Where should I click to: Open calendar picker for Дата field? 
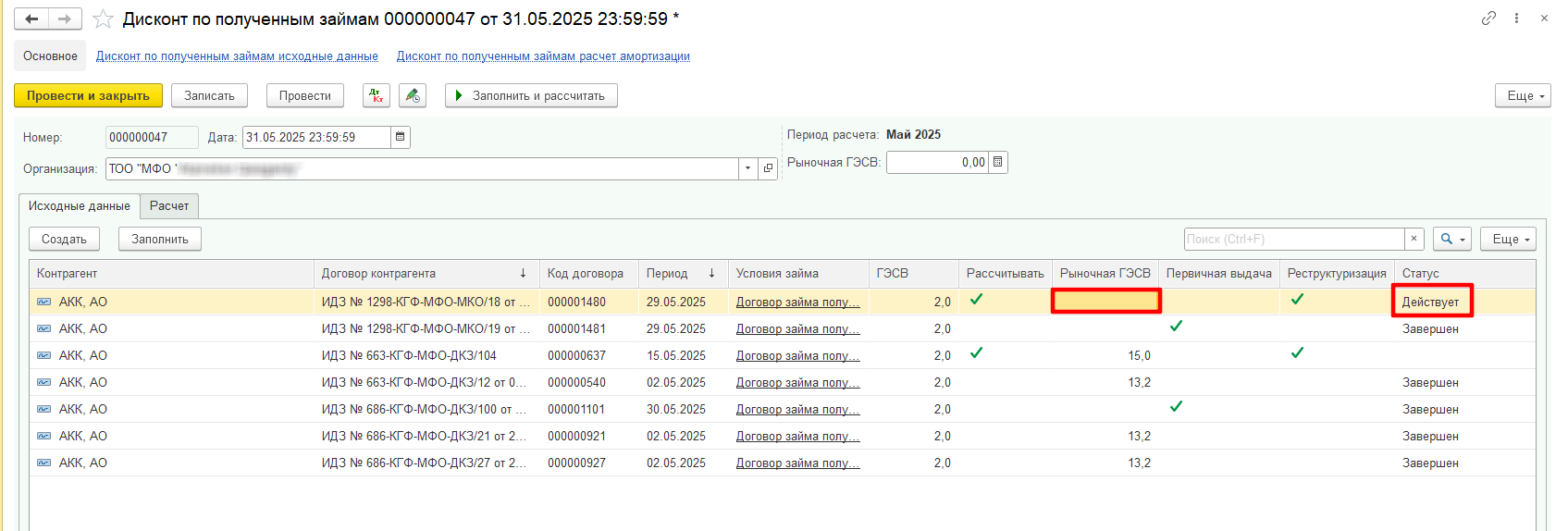click(401, 137)
